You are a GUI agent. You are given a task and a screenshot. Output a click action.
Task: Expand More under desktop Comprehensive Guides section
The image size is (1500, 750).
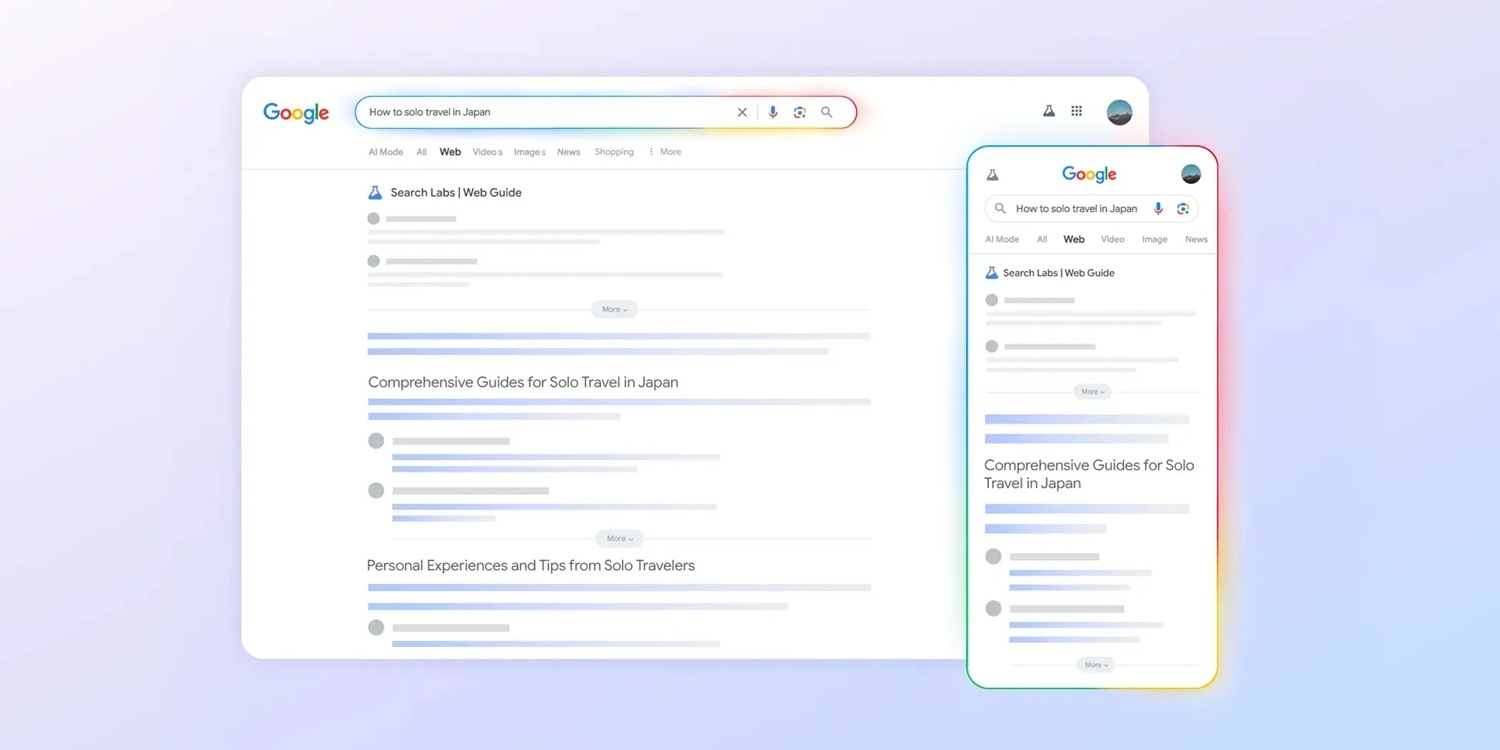[x=619, y=538]
